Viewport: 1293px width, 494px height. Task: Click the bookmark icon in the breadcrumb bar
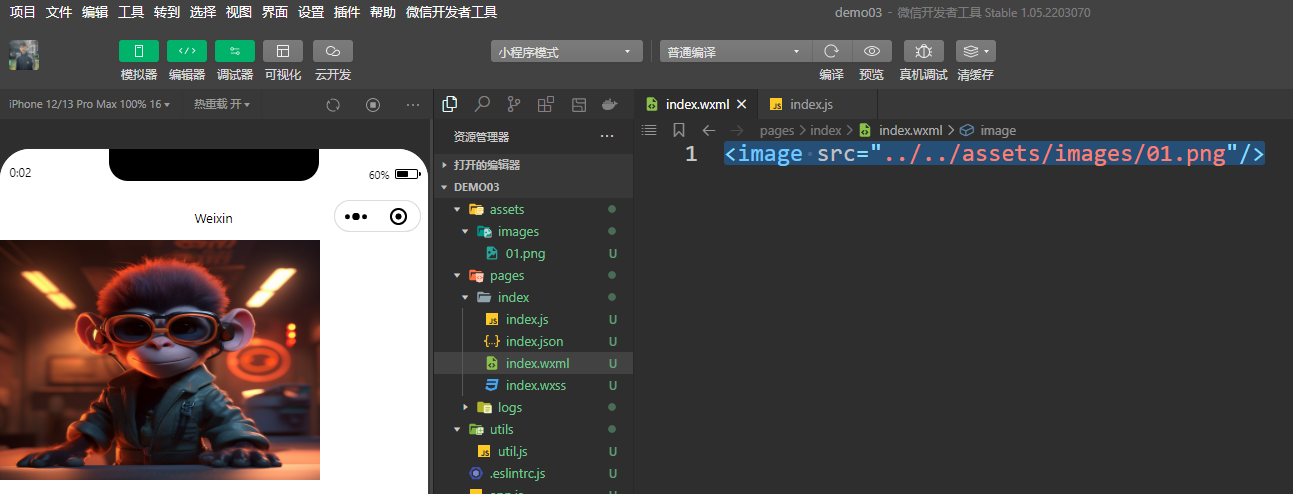pos(678,130)
